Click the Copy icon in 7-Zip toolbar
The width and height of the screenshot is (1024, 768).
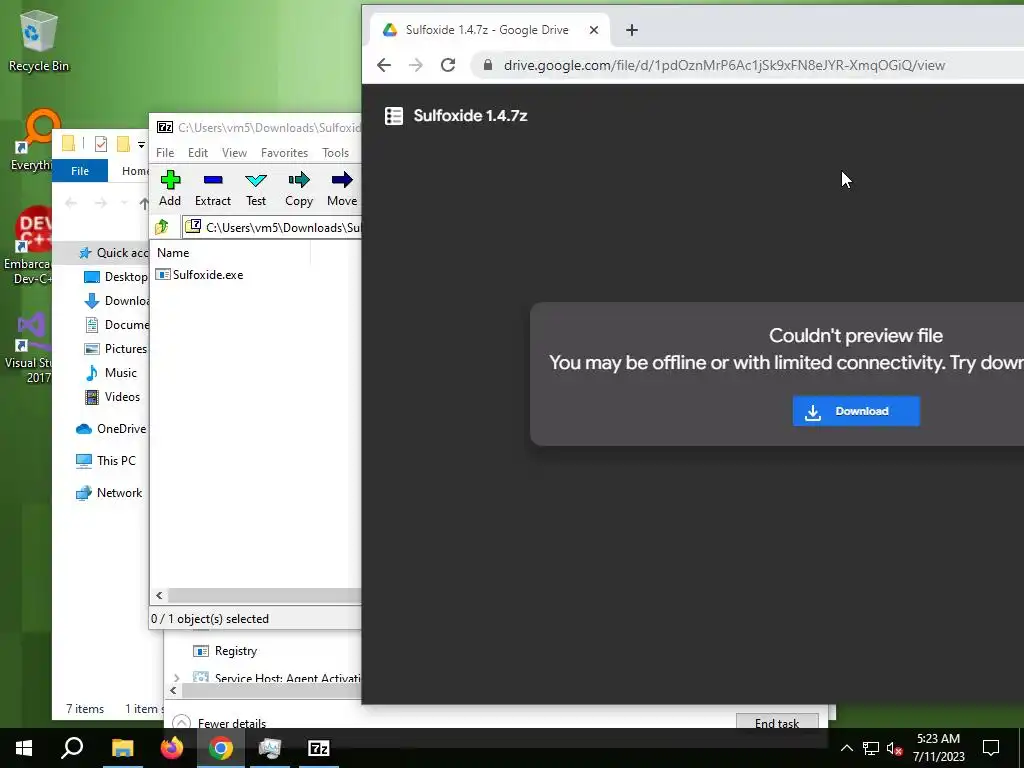[298, 189]
